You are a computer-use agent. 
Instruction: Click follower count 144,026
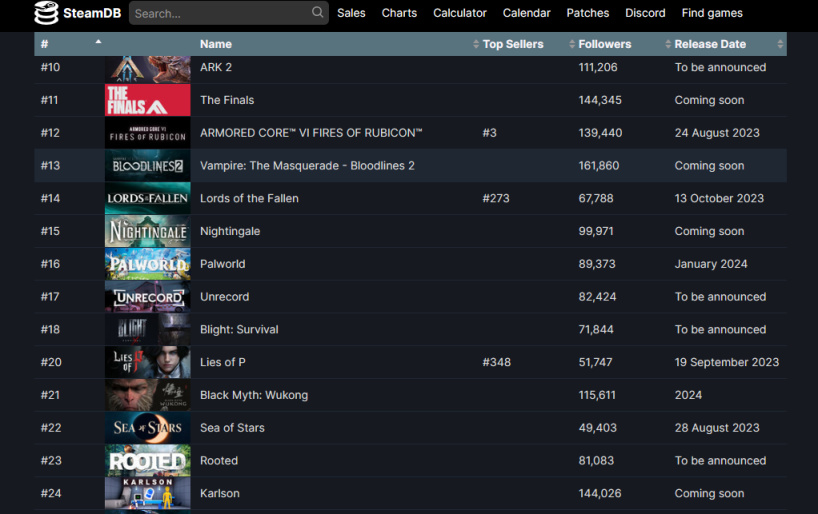click(x=600, y=494)
